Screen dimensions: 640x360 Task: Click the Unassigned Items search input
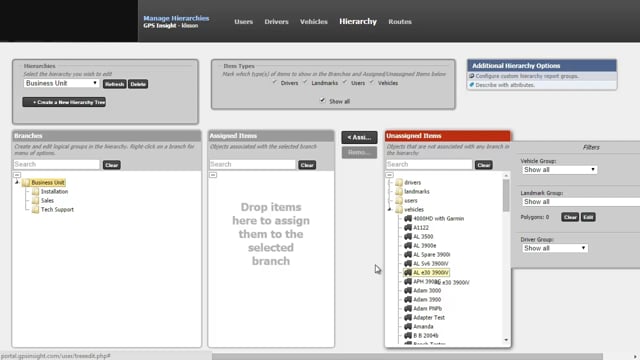point(429,164)
